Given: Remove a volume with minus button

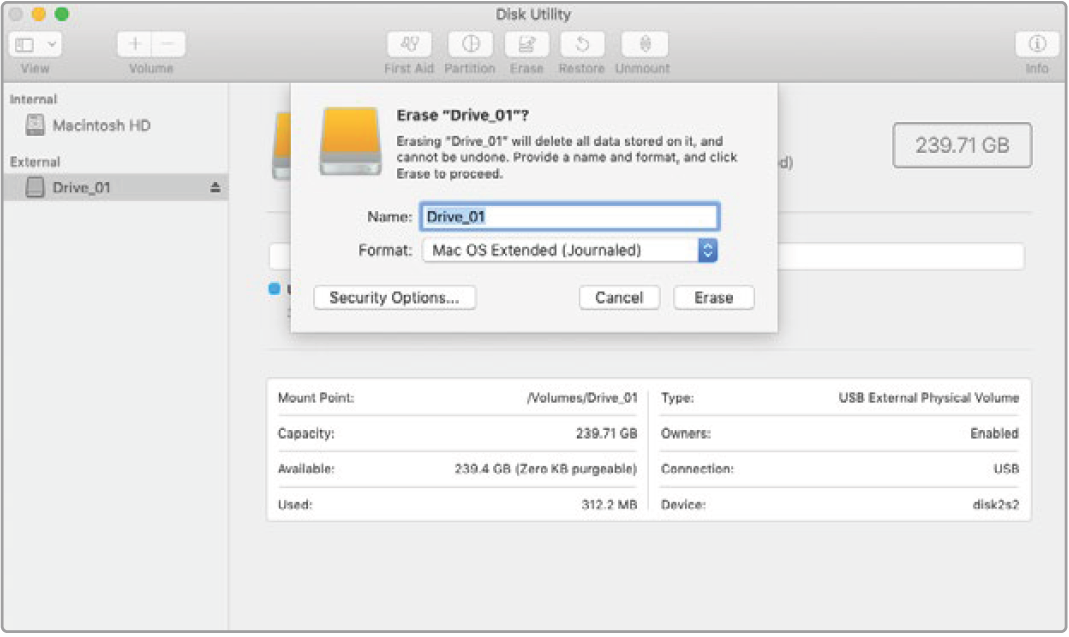Looking at the screenshot, I should tap(168, 44).
